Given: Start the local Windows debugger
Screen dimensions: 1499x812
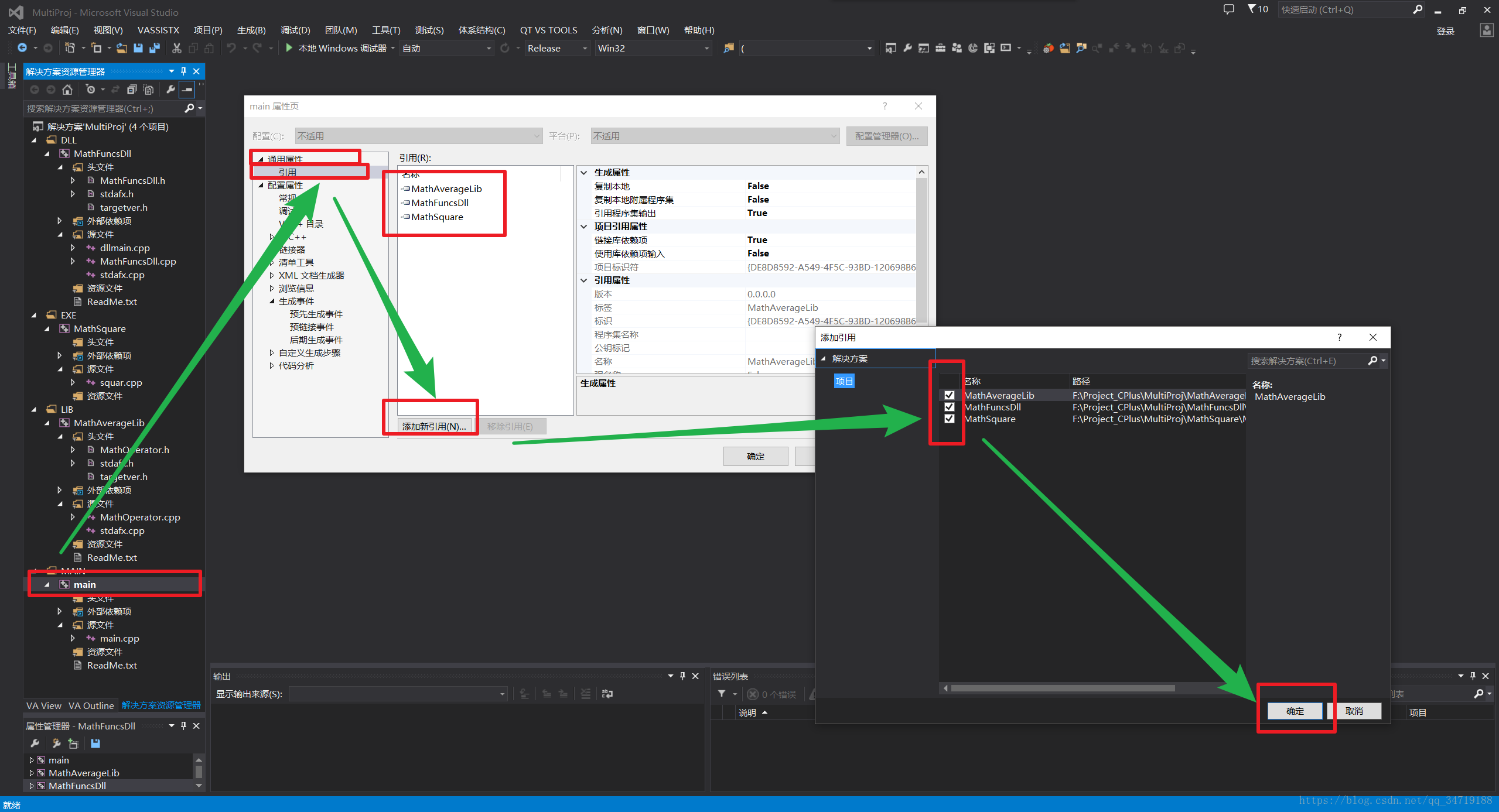Looking at the screenshot, I should (x=336, y=48).
